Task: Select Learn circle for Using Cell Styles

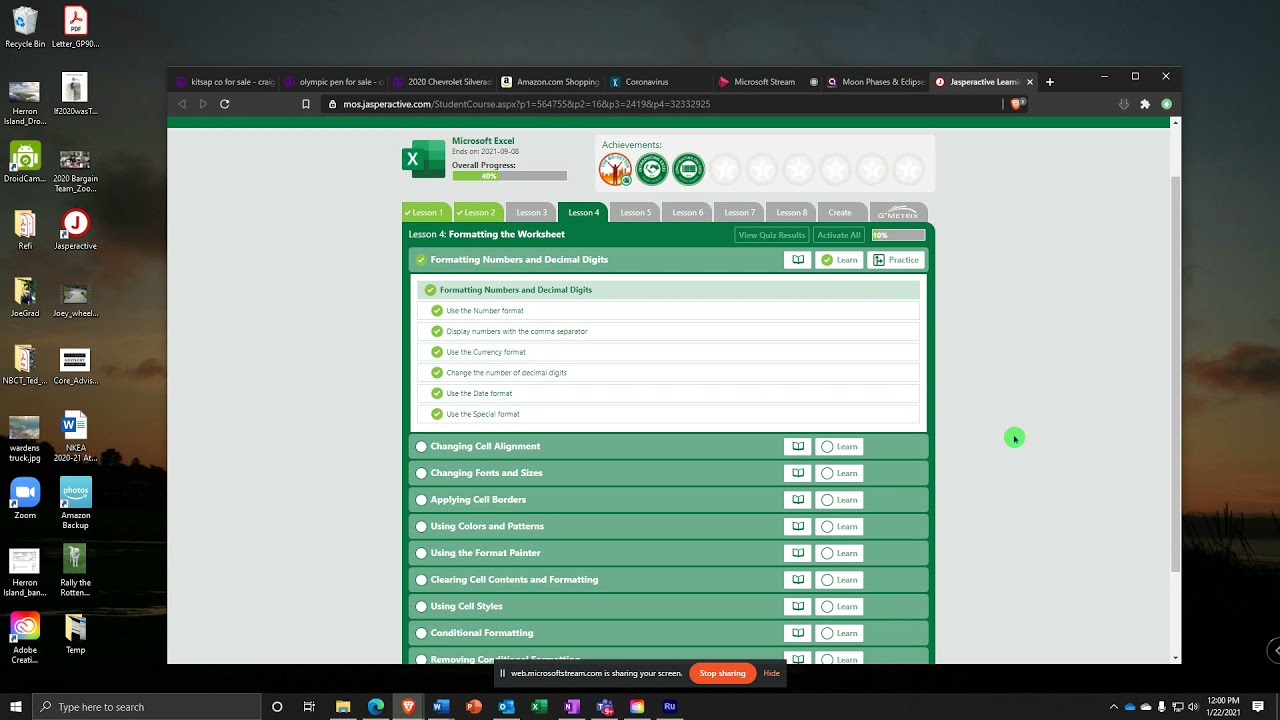Action: tap(827, 606)
